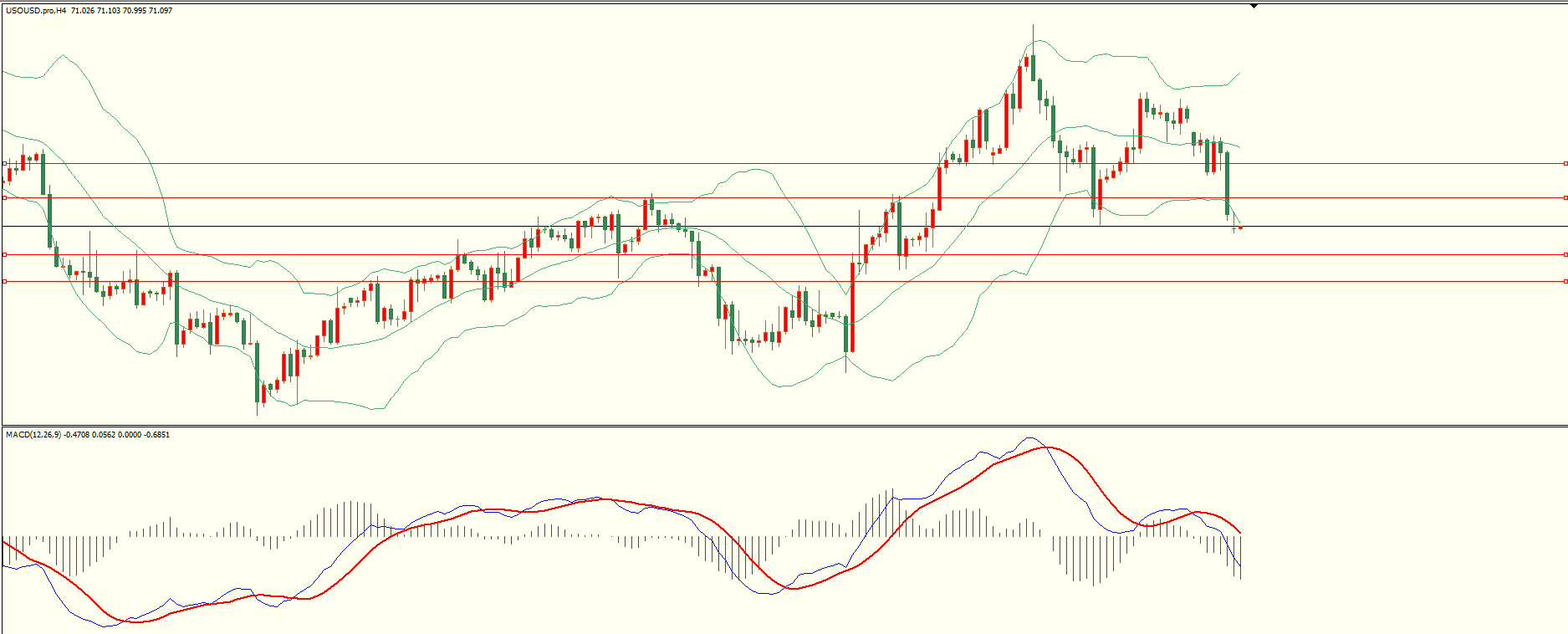This screenshot has width=1568, height=634.
Task: Click the latest small red candle at chart's right edge
Action: [x=1240, y=228]
